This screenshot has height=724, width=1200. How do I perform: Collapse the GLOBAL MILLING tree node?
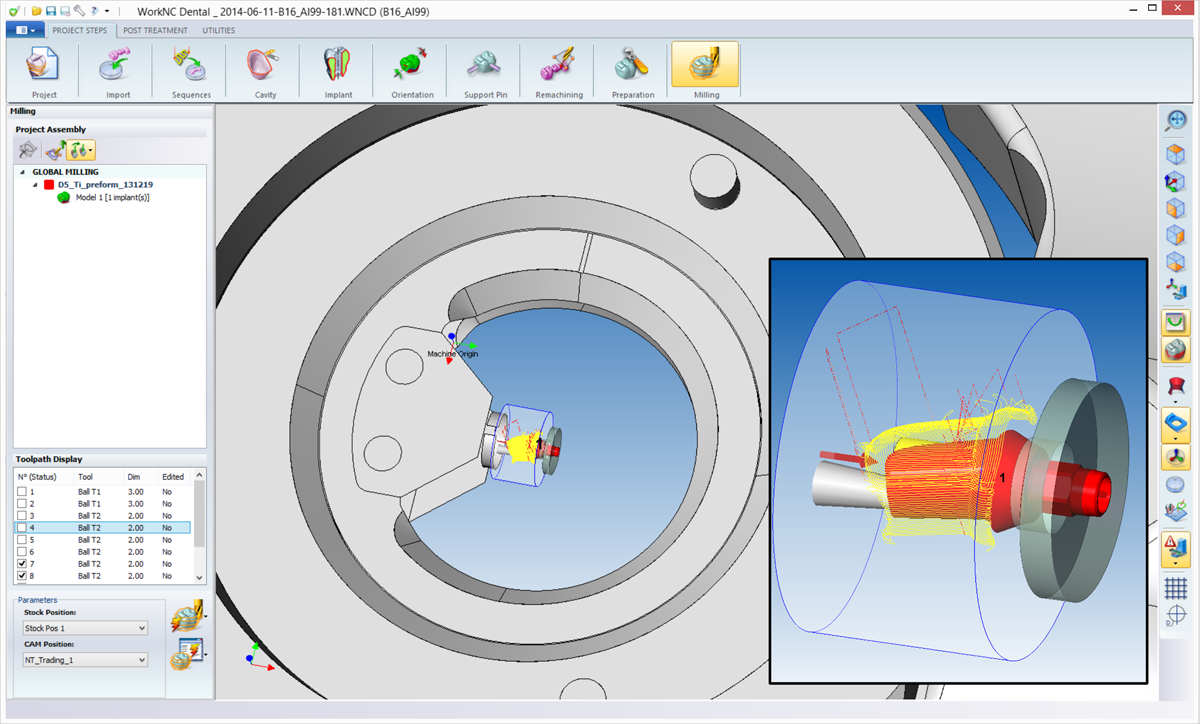pos(22,172)
